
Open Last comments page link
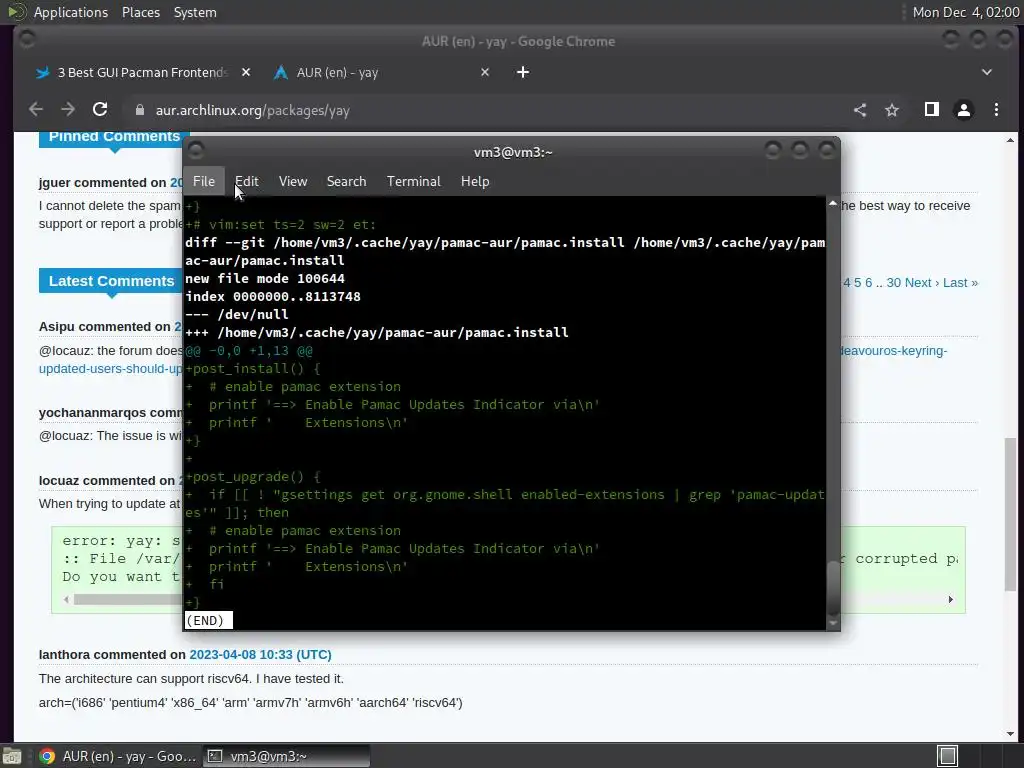960,283
